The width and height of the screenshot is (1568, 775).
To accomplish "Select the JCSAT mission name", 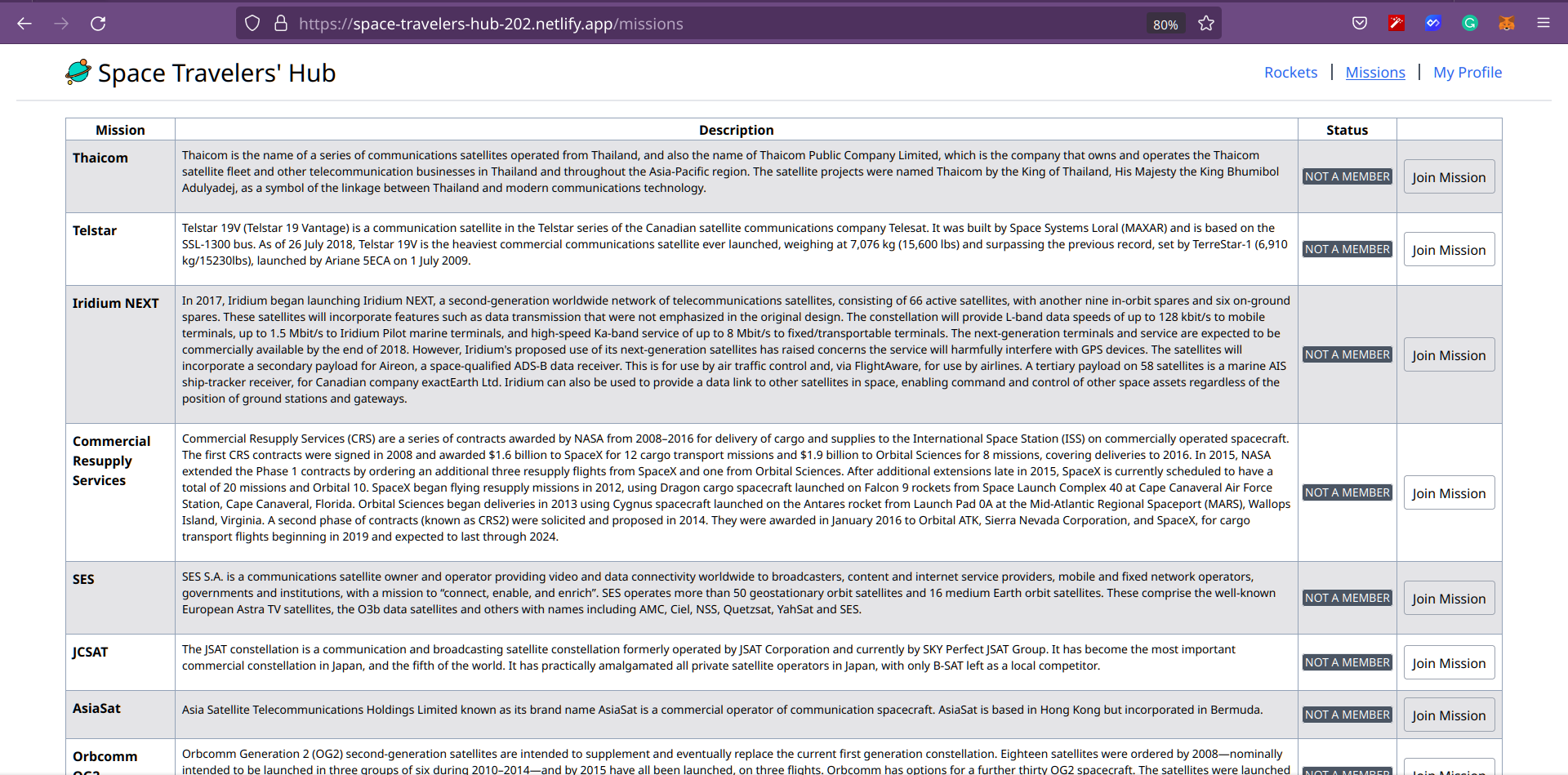I will [90, 652].
